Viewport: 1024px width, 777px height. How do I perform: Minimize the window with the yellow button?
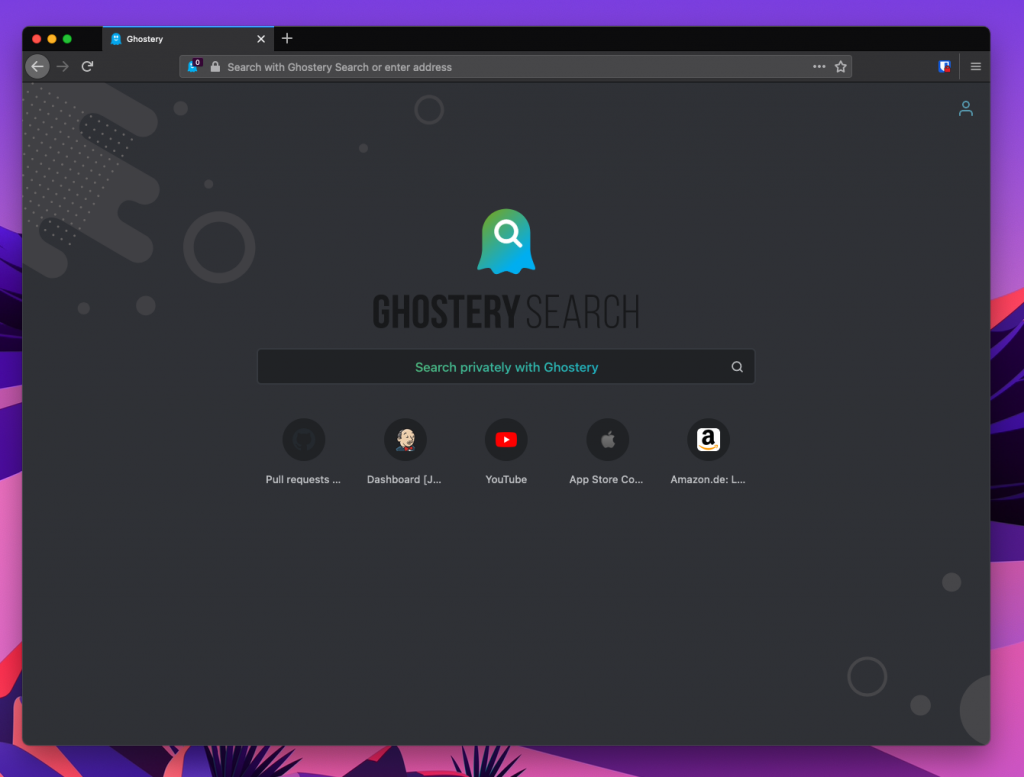[52, 39]
